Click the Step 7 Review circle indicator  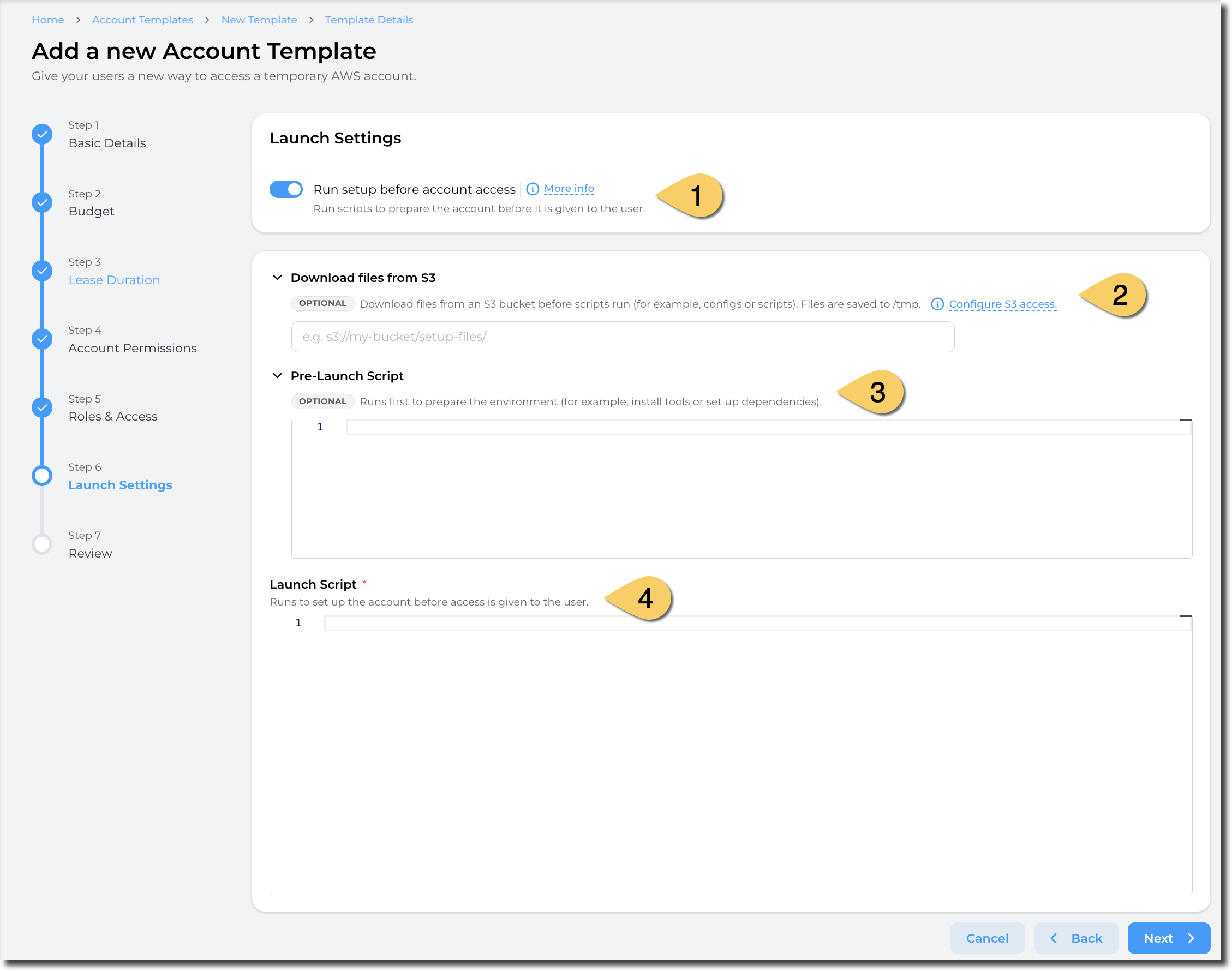point(42,544)
